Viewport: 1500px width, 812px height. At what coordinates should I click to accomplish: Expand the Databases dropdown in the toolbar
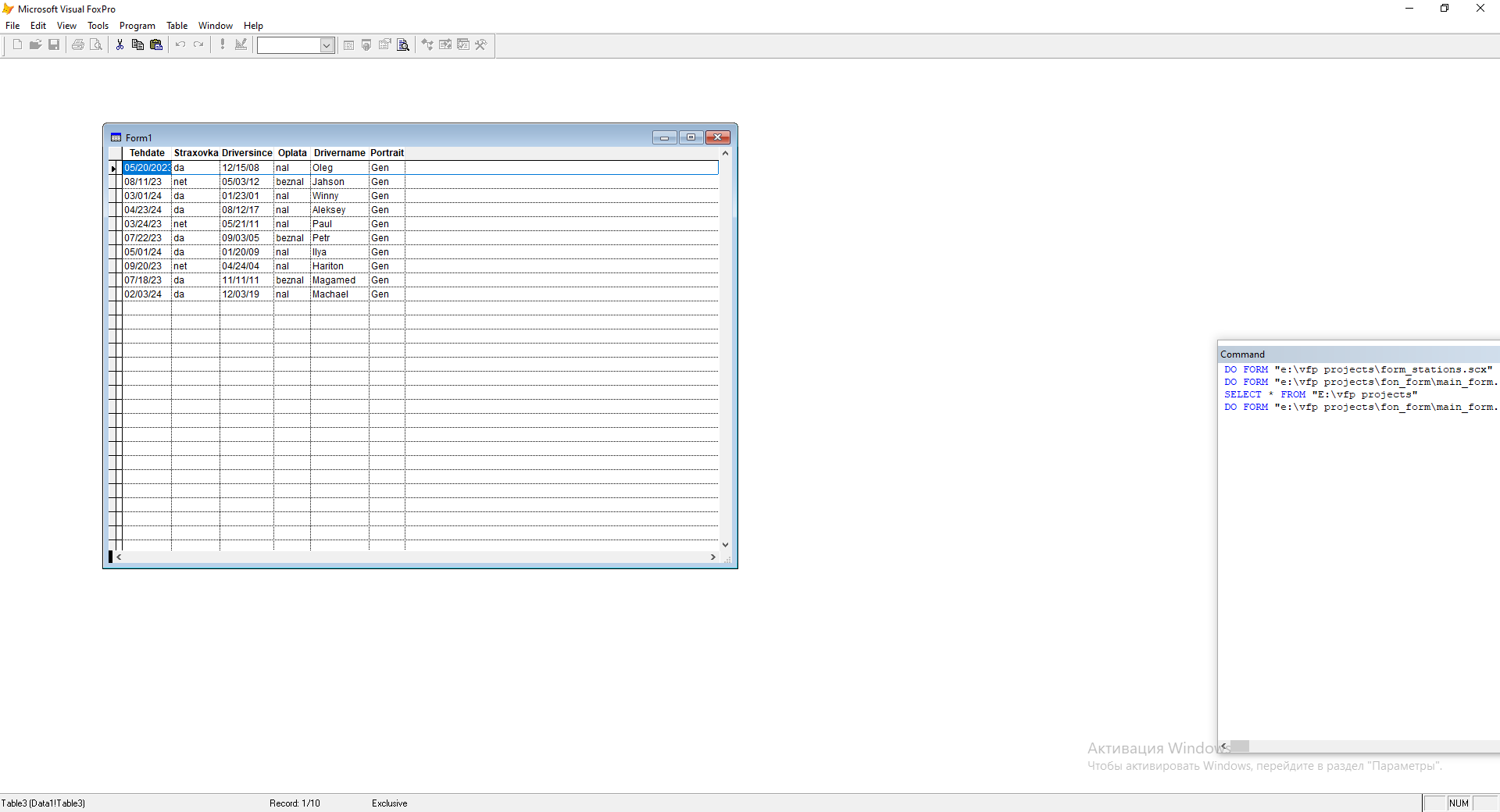point(327,45)
